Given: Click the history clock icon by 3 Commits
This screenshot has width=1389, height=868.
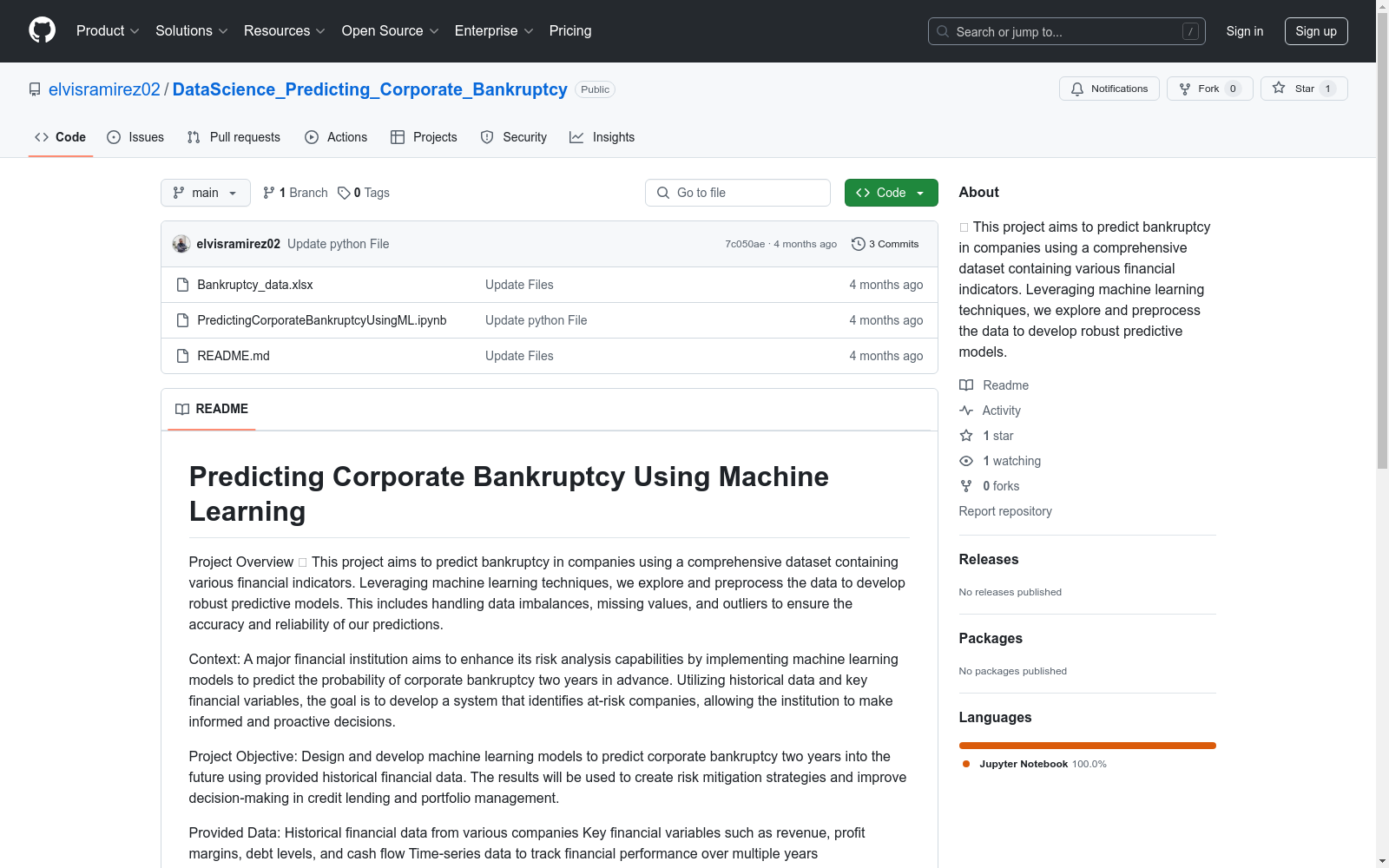Looking at the screenshot, I should coord(859,244).
